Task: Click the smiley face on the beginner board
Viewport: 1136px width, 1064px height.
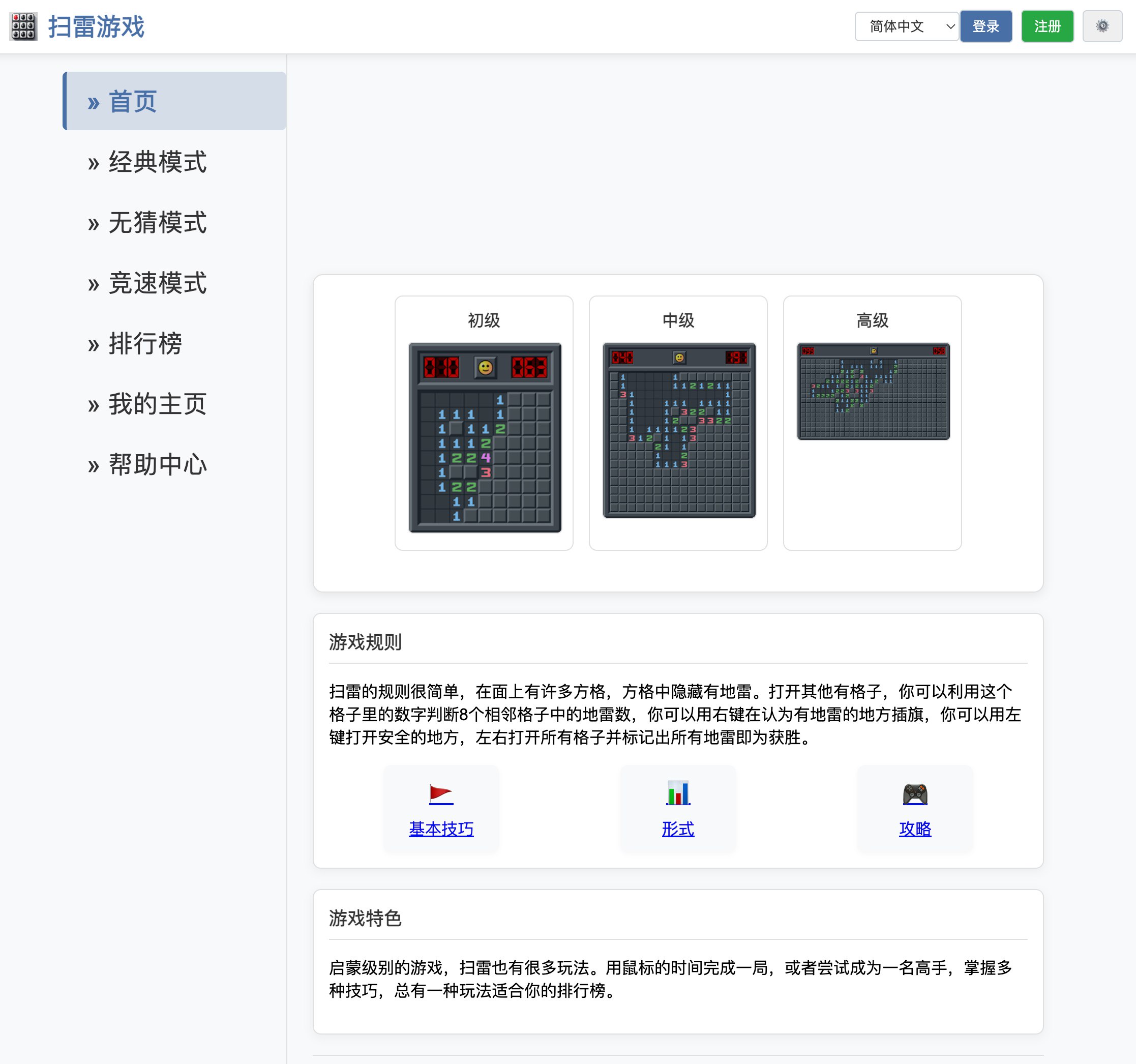Action: pyautogui.click(x=485, y=367)
